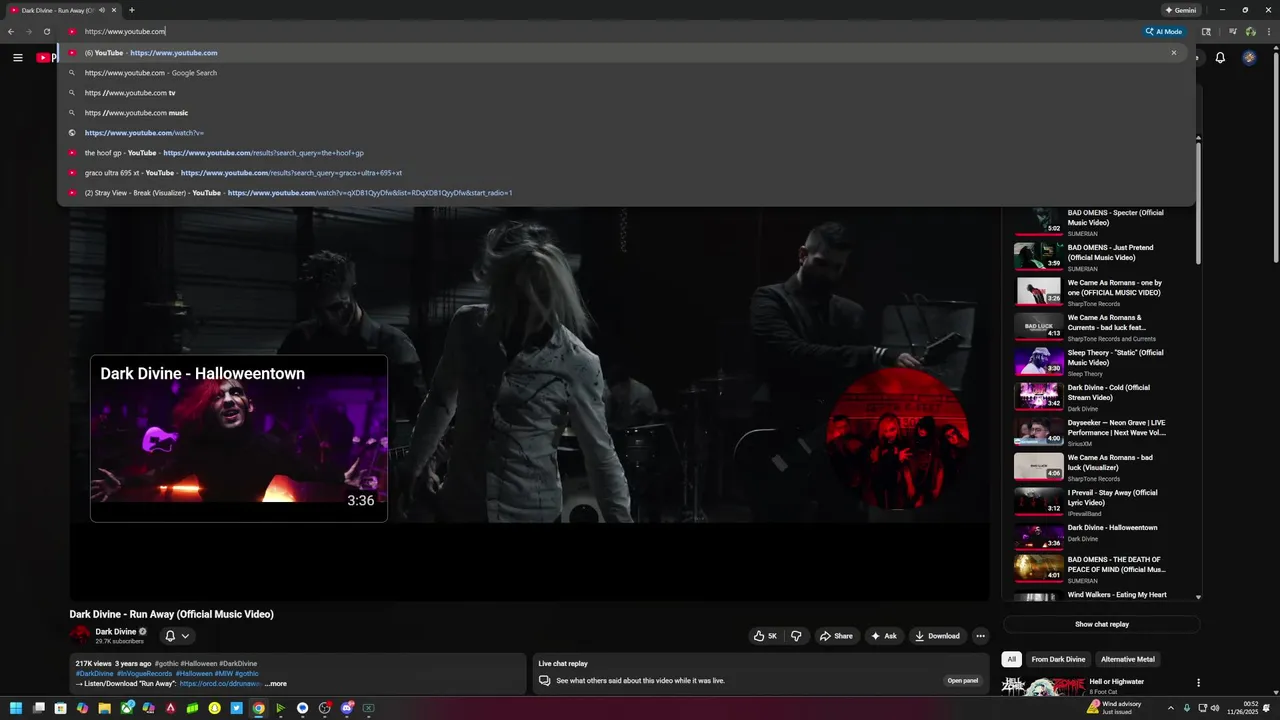The image size is (1280, 720).
Task: Click into the address bar URL text
Action: tap(125, 31)
